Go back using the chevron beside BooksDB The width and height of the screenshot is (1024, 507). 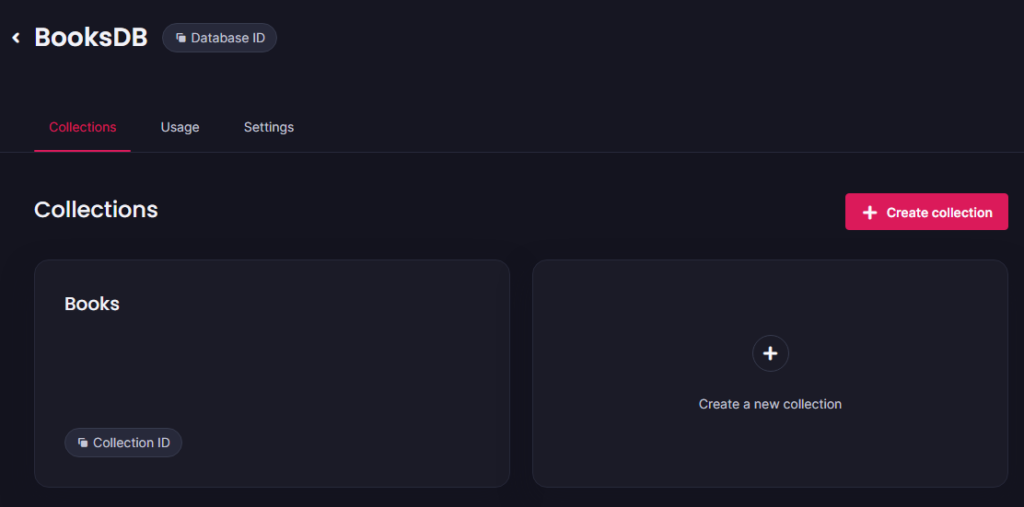click(x=16, y=38)
